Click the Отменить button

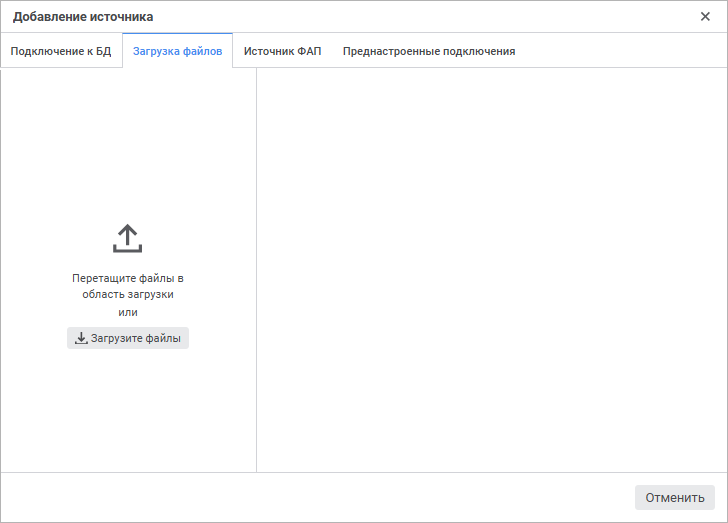675,497
